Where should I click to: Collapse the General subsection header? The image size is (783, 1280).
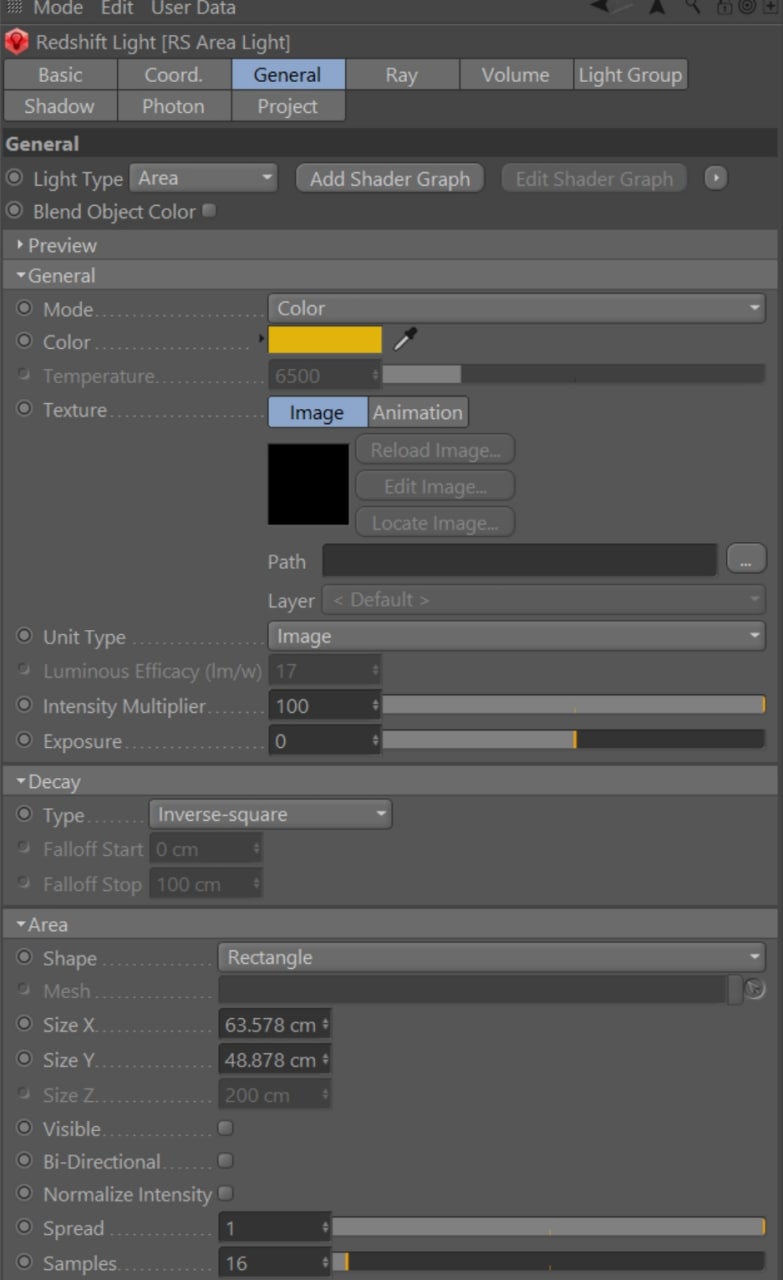click(391, 275)
